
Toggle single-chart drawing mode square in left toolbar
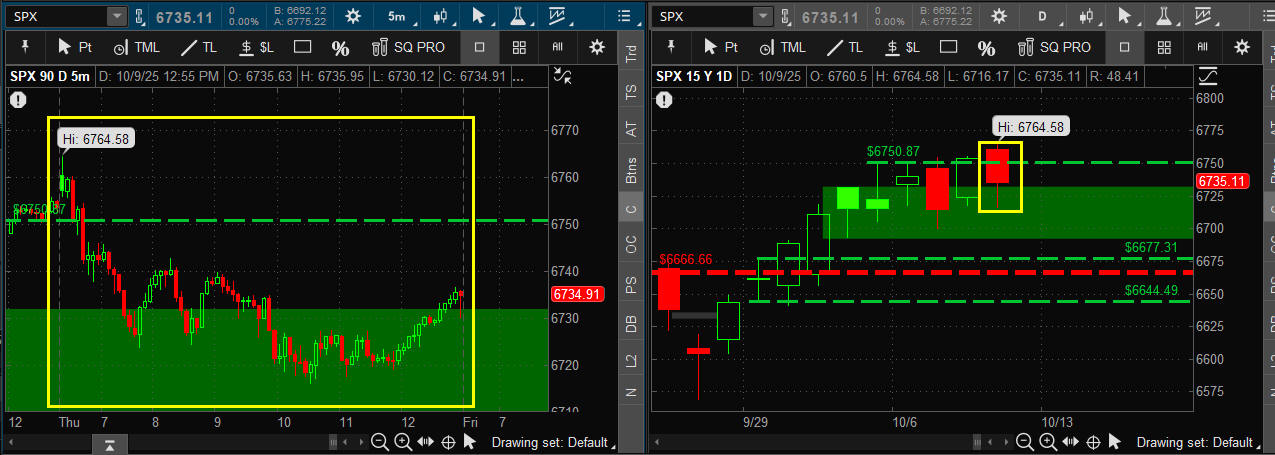[479, 47]
